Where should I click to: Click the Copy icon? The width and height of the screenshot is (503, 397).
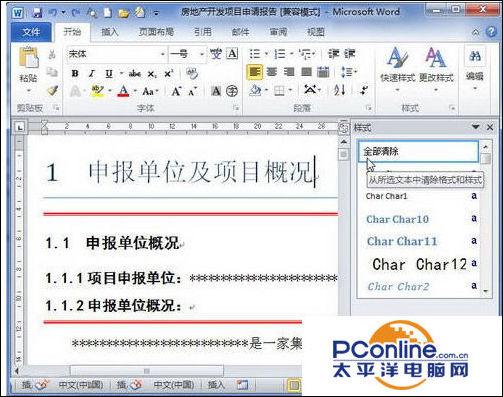(52, 72)
